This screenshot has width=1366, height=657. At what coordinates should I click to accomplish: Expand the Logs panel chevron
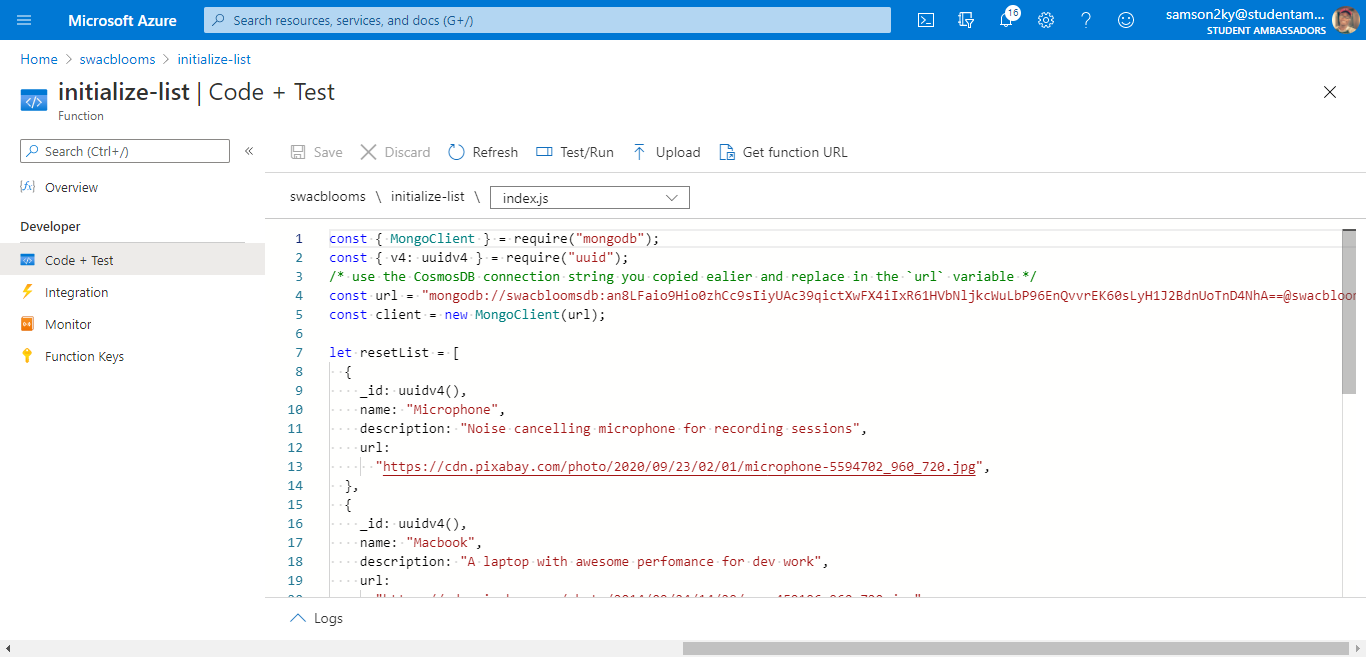298,618
